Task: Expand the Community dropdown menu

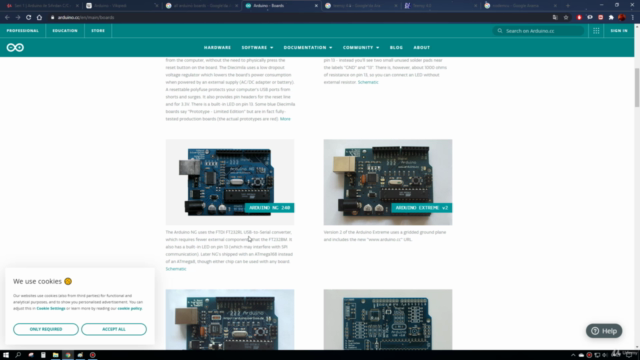Action: [x=361, y=48]
